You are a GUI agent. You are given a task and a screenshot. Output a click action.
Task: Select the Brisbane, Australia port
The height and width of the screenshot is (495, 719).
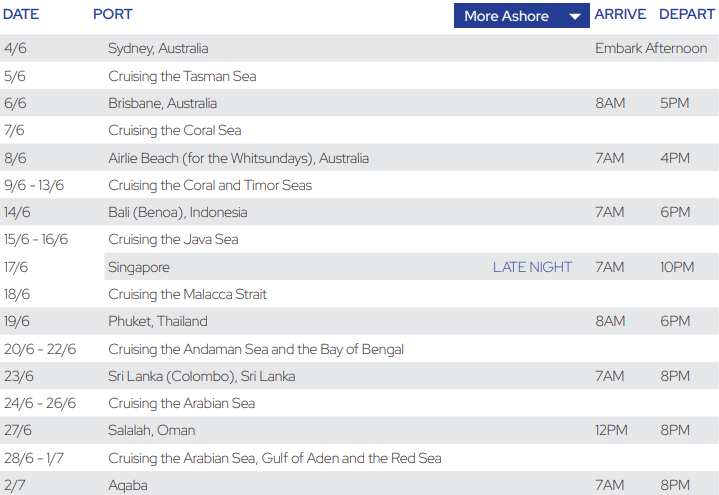(x=162, y=103)
